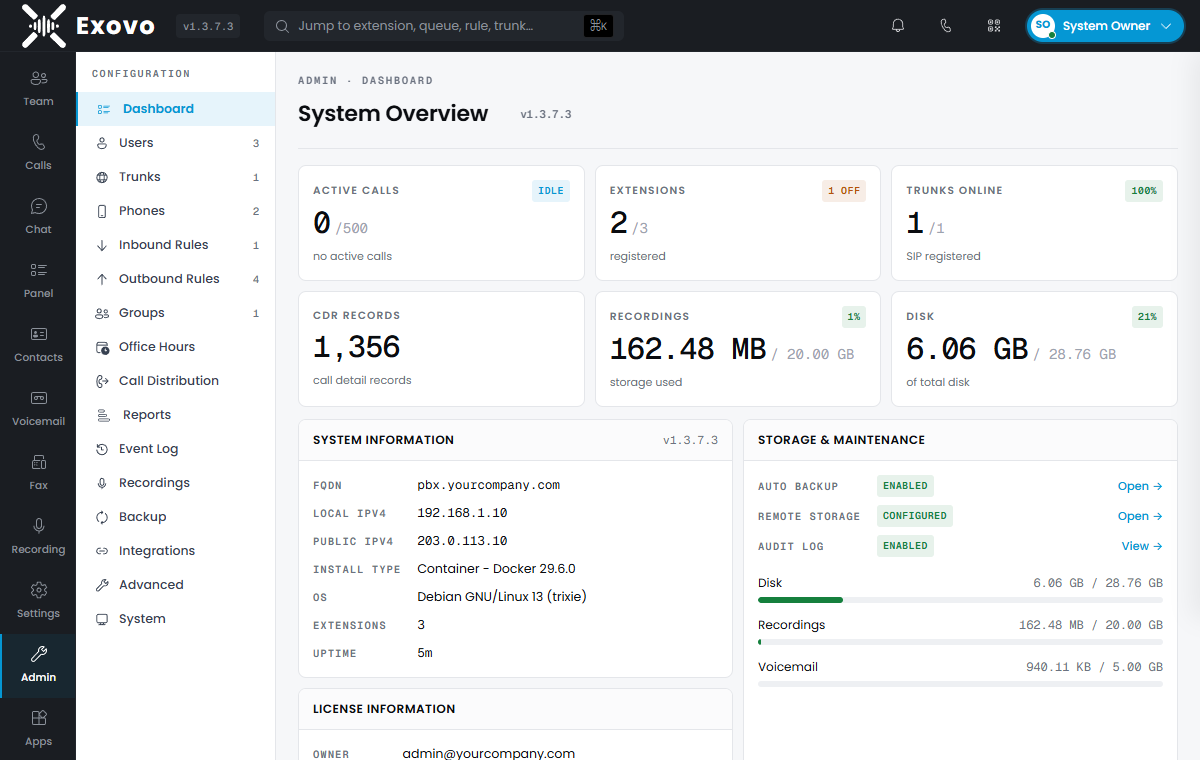Open Chat in left rail

coord(38,216)
